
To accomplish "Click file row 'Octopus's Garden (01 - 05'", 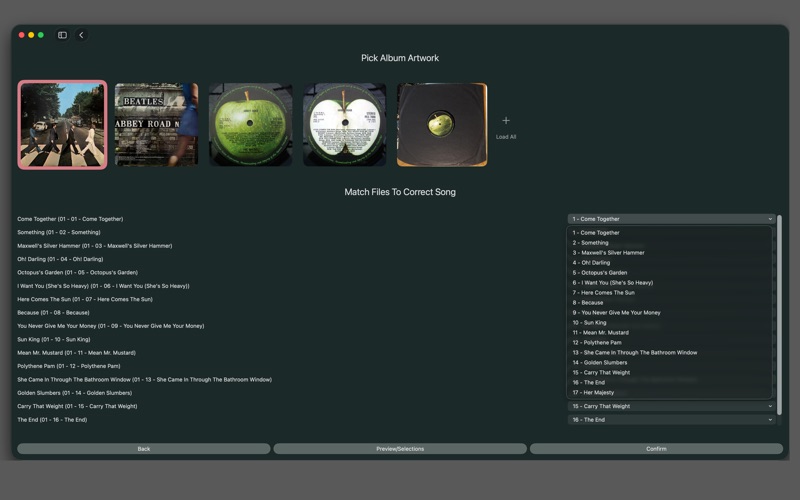I will (78, 272).
